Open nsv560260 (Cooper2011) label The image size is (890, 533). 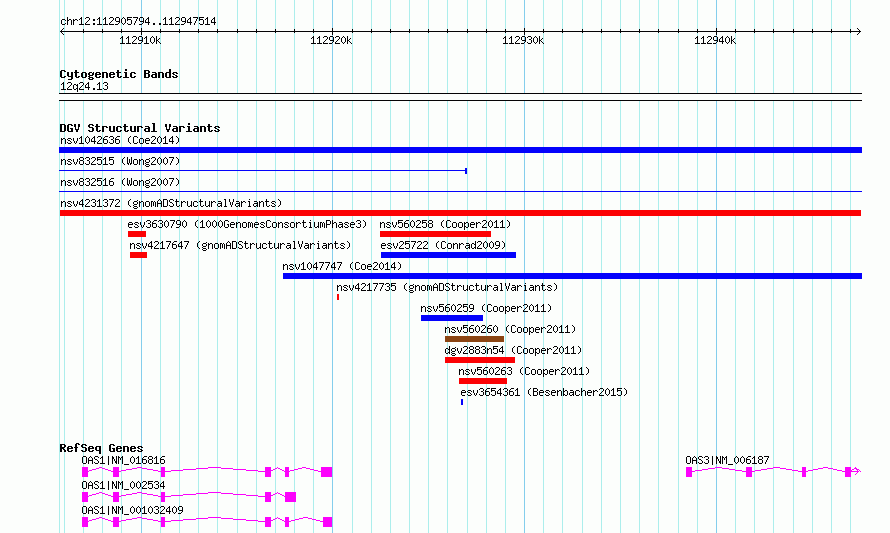tap(510, 329)
